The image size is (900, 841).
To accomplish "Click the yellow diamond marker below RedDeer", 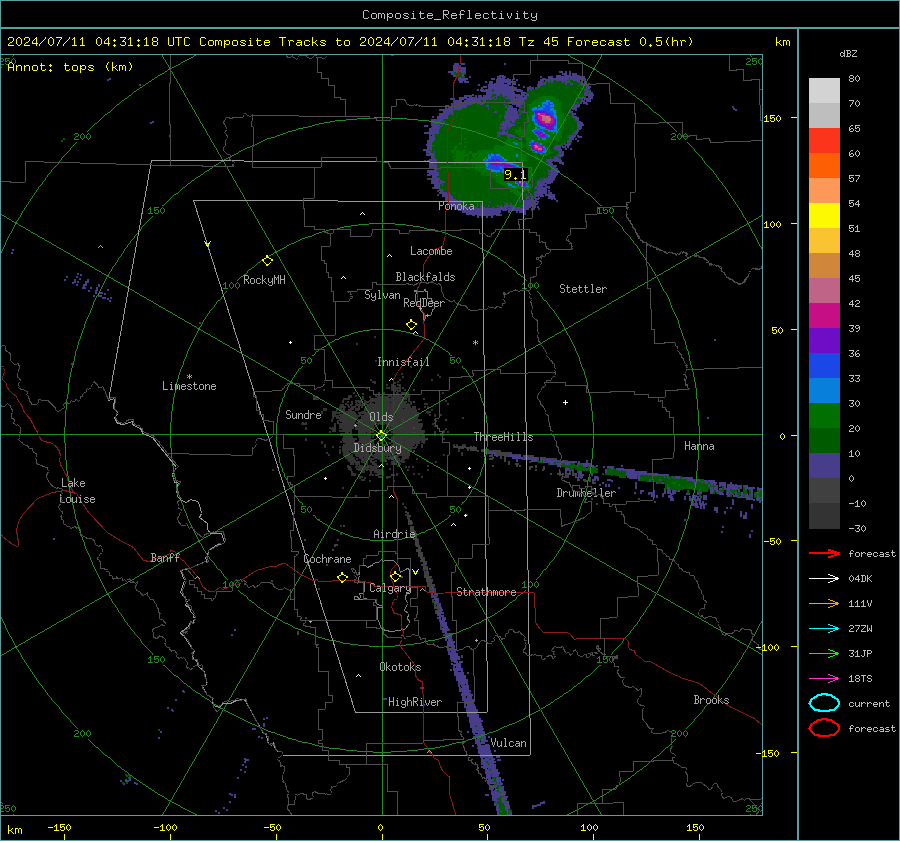I will [411, 325].
